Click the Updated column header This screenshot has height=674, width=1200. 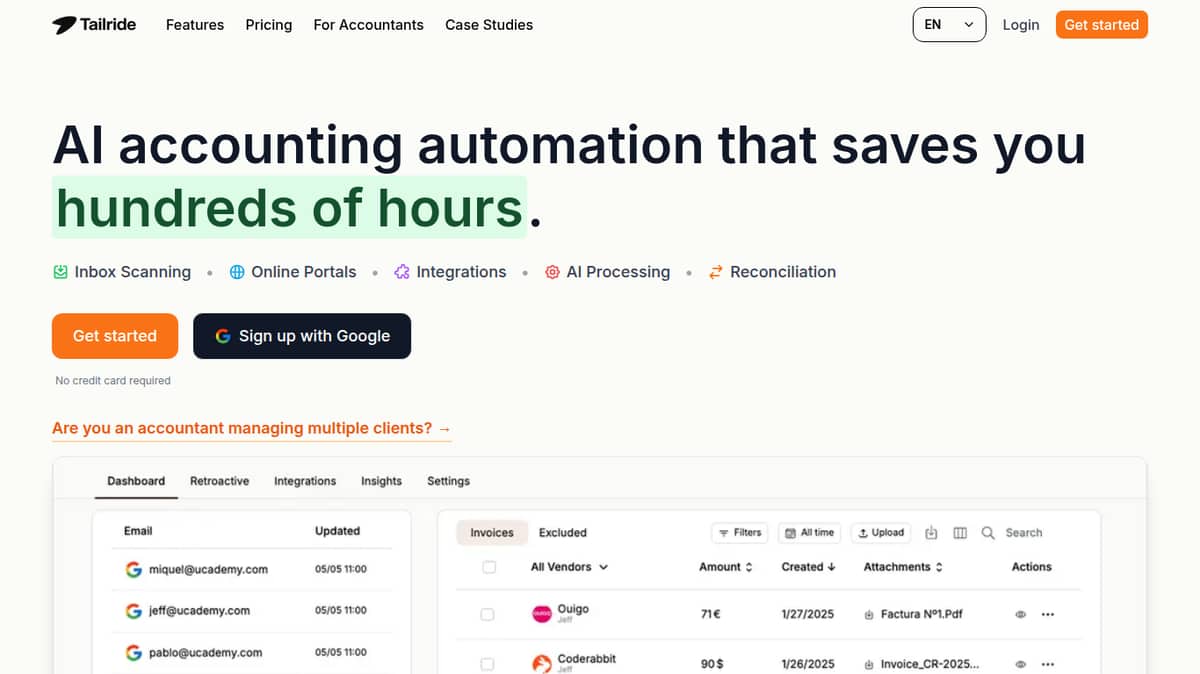[337, 531]
